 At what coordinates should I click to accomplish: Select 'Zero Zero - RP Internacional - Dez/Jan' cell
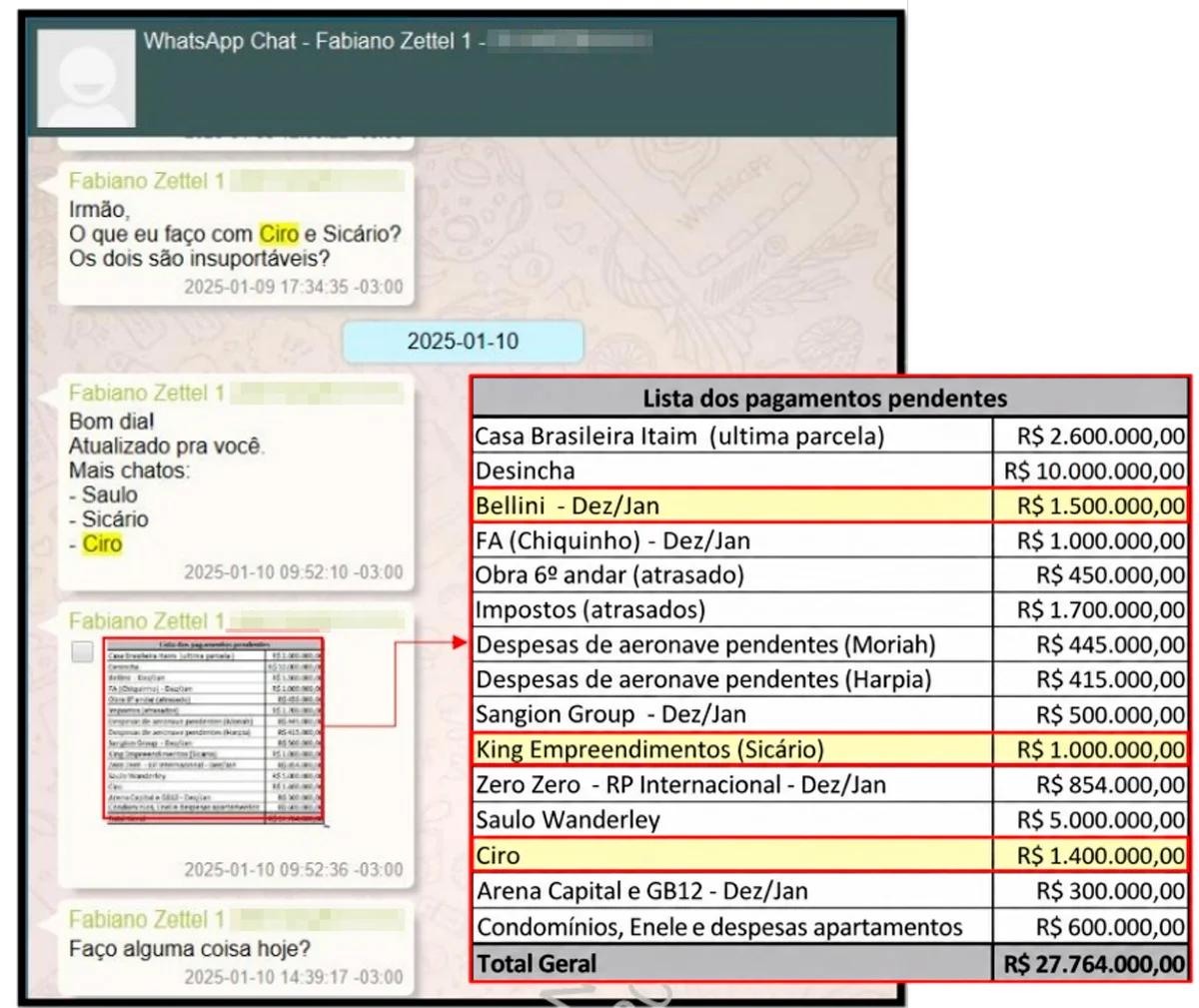pos(732,785)
